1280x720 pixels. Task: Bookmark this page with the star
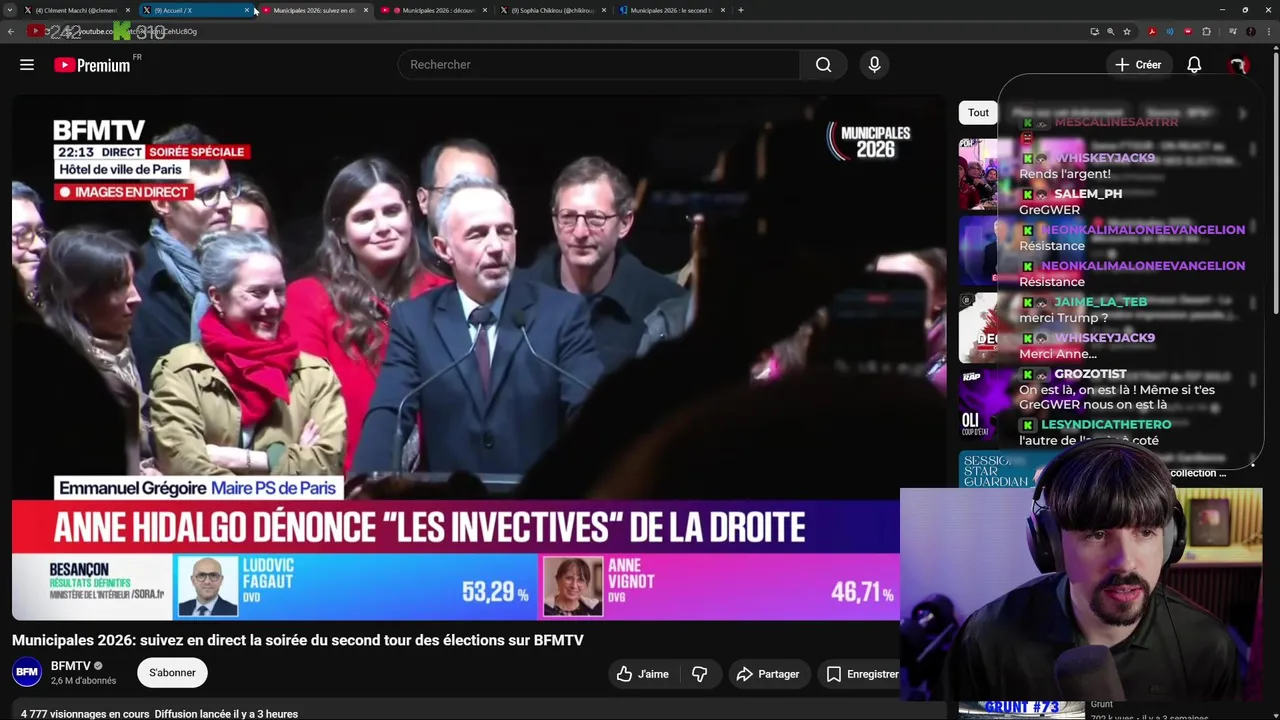pos(1127,31)
